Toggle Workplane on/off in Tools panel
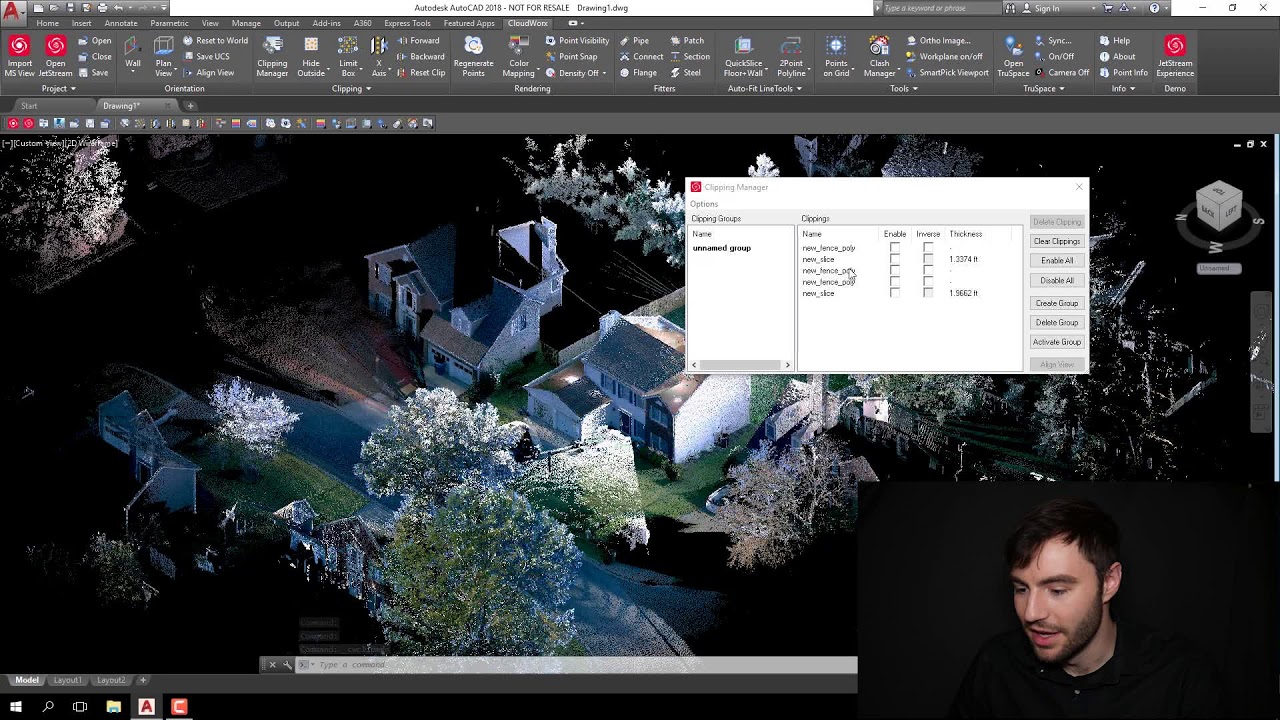Screen dimensions: 1280x720 (944, 57)
